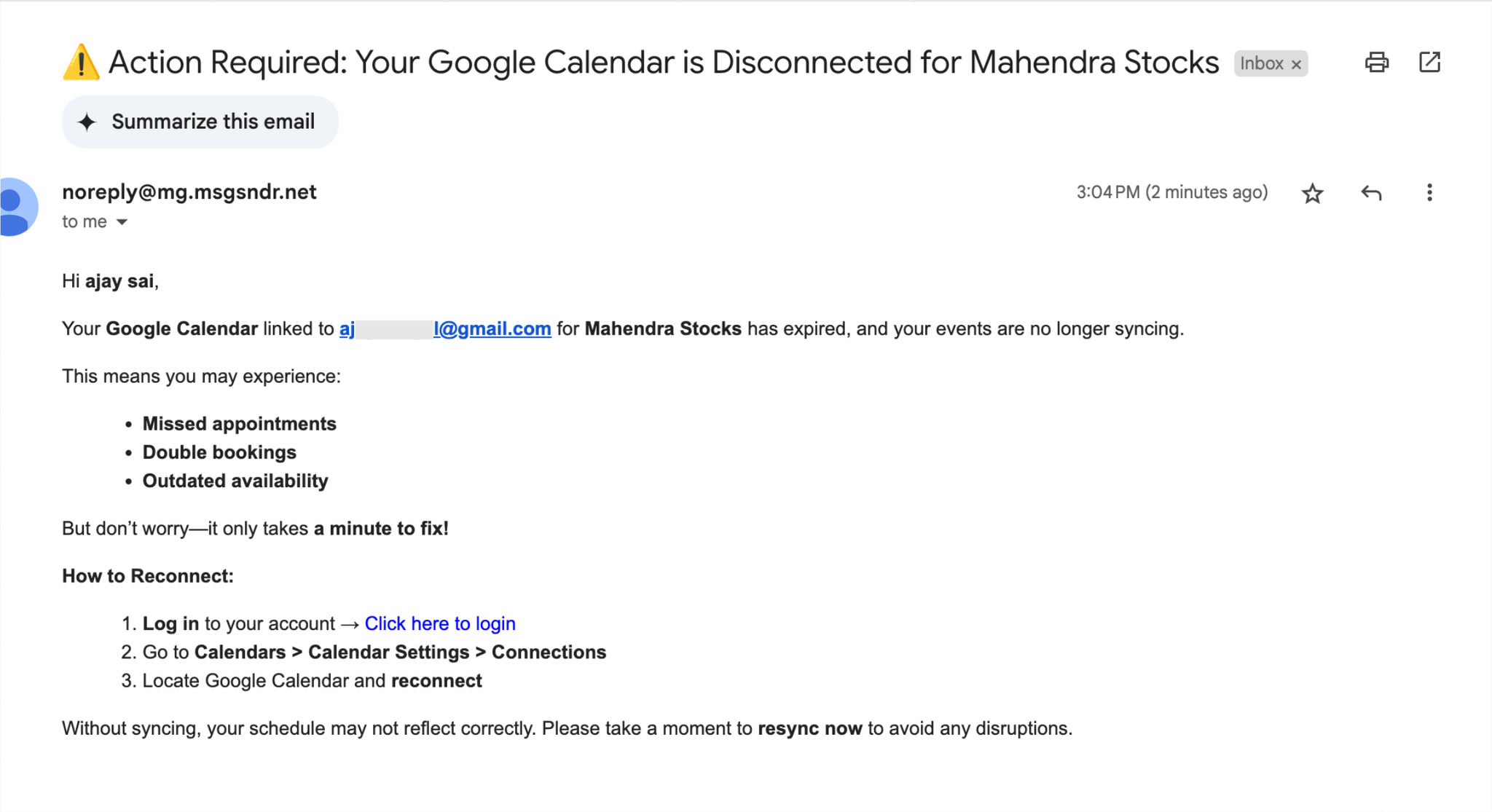Open the email in a new window

[x=1429, y=63]
